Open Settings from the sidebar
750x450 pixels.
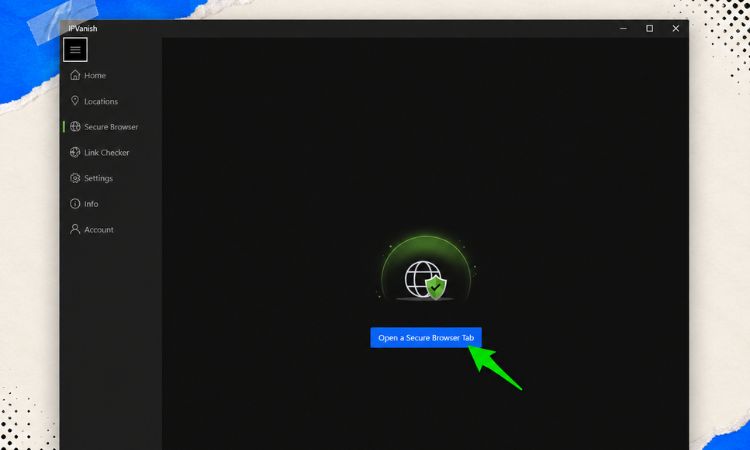(x=99, y=178)
